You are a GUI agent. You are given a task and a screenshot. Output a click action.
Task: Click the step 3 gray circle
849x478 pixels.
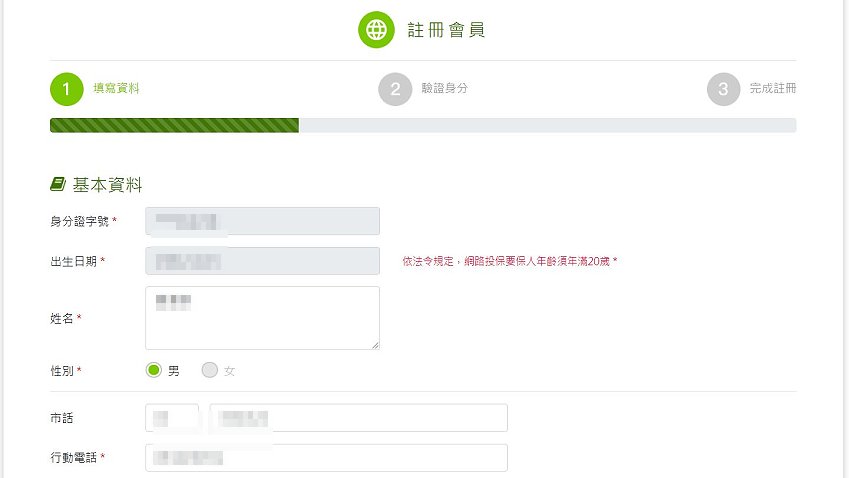click(x=723, y=89)
